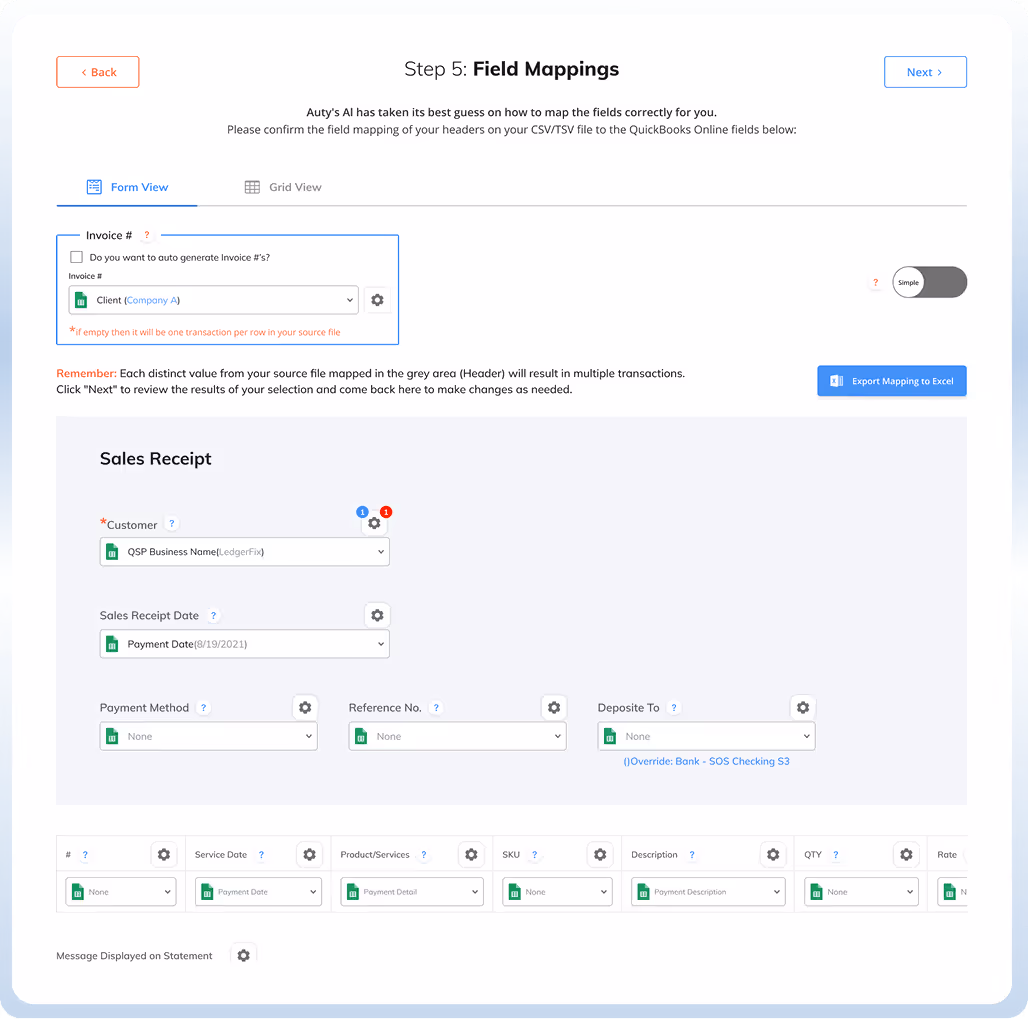Viewport: 1028px width, 1019px height.
Task: Click help question mark beside Customer label
Action: (172, 524)
